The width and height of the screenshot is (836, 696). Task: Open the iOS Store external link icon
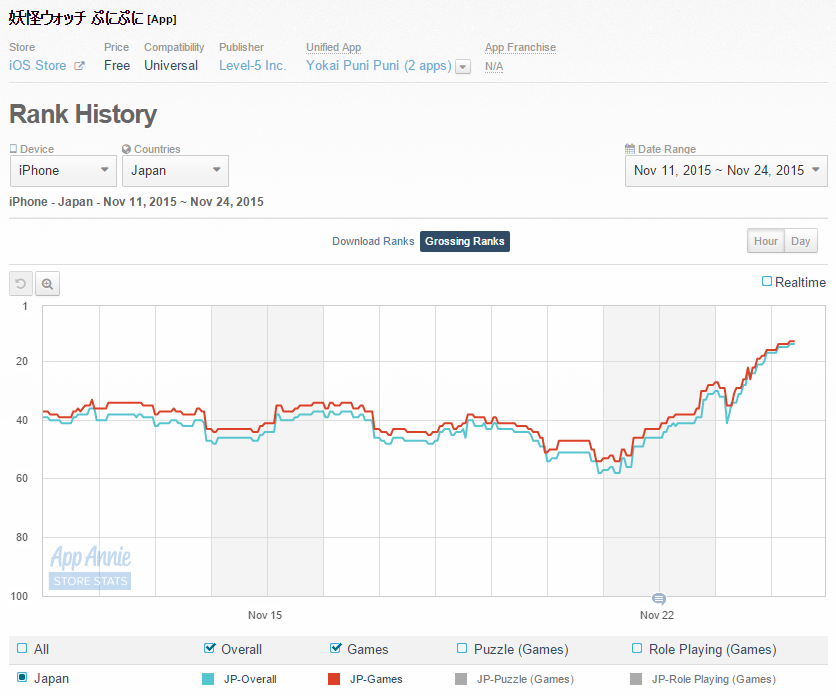[79, 66]
